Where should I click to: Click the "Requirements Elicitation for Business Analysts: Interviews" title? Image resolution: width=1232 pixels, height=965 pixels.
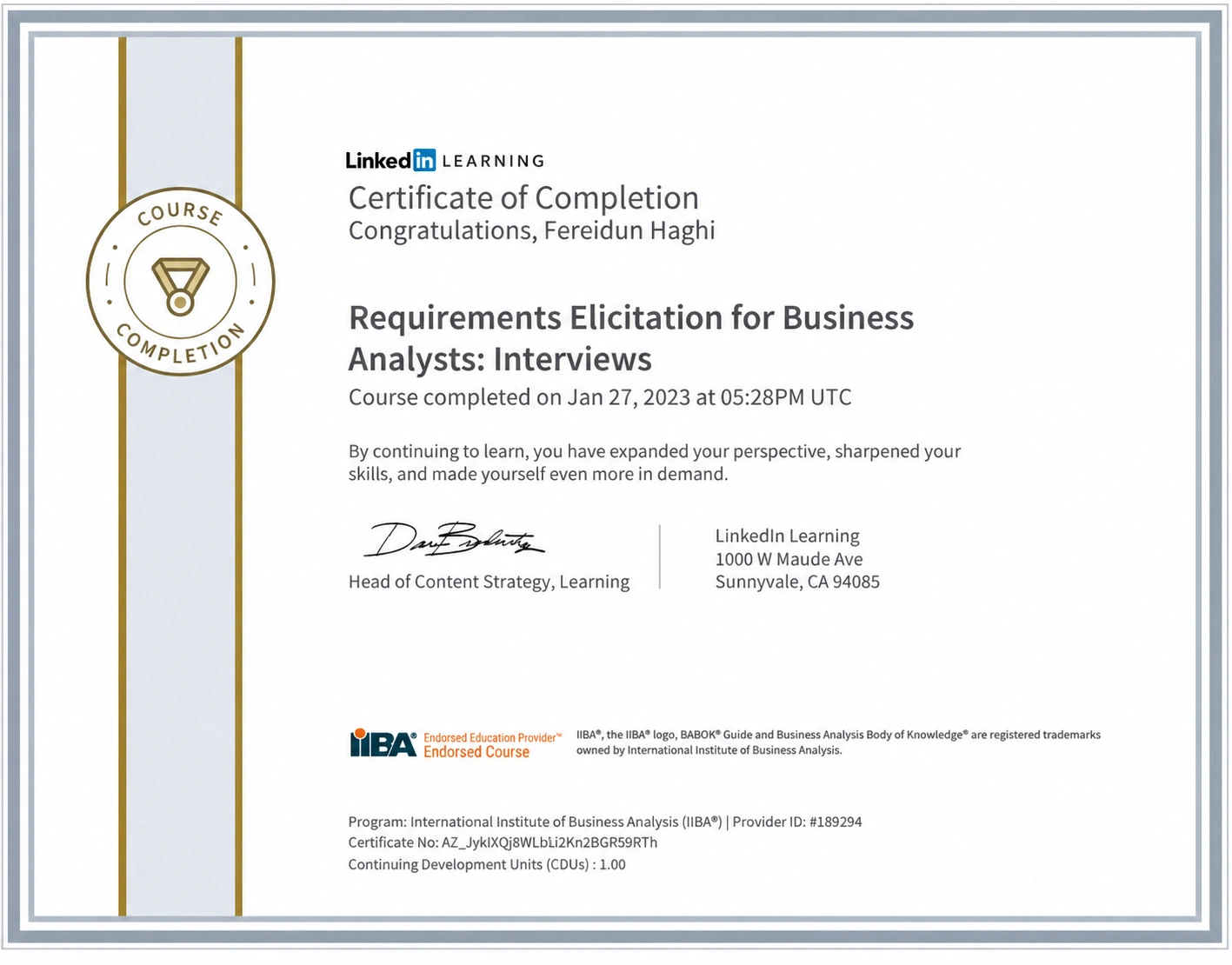click(631, 338)
